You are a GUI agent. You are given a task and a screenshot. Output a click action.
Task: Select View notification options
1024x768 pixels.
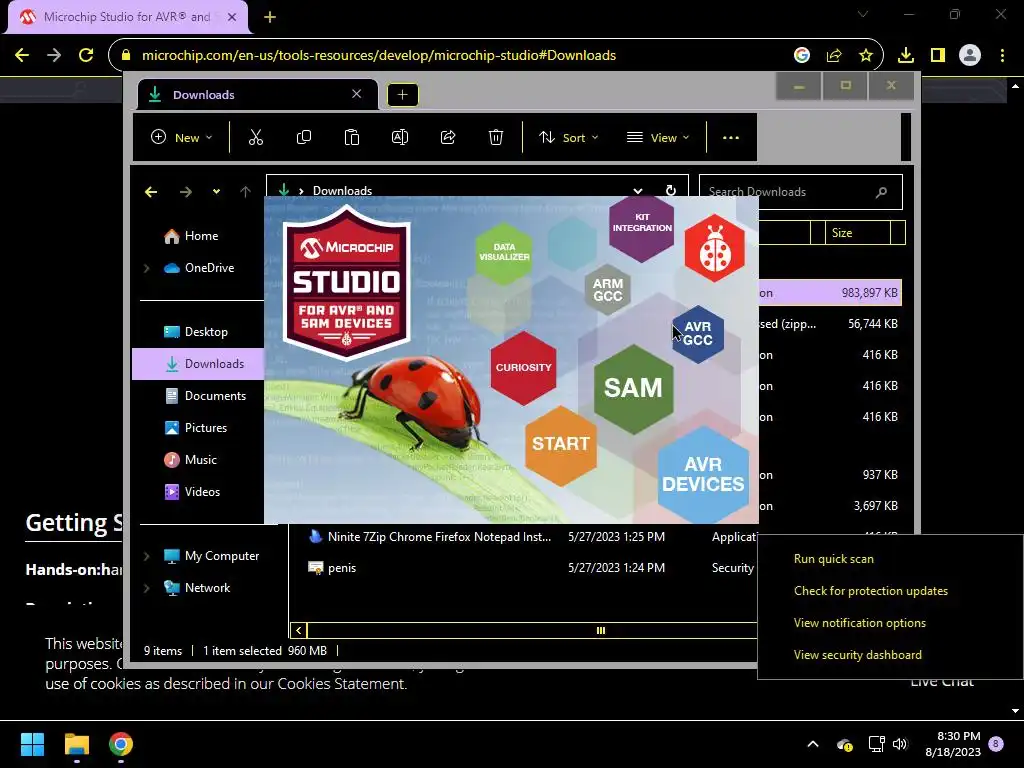pyautogui.click(x=859, y=623)
